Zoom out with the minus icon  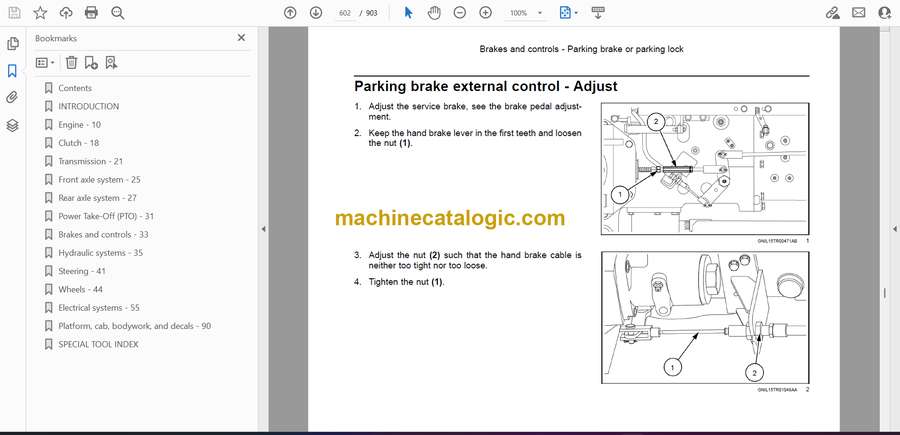click(460, 13)
